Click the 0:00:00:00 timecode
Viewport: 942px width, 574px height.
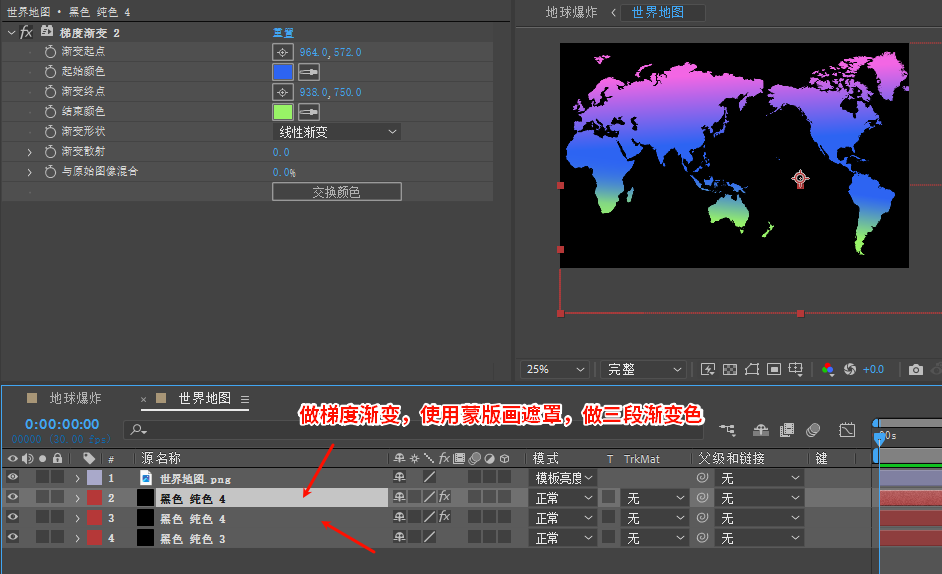[x=62, y=424]
